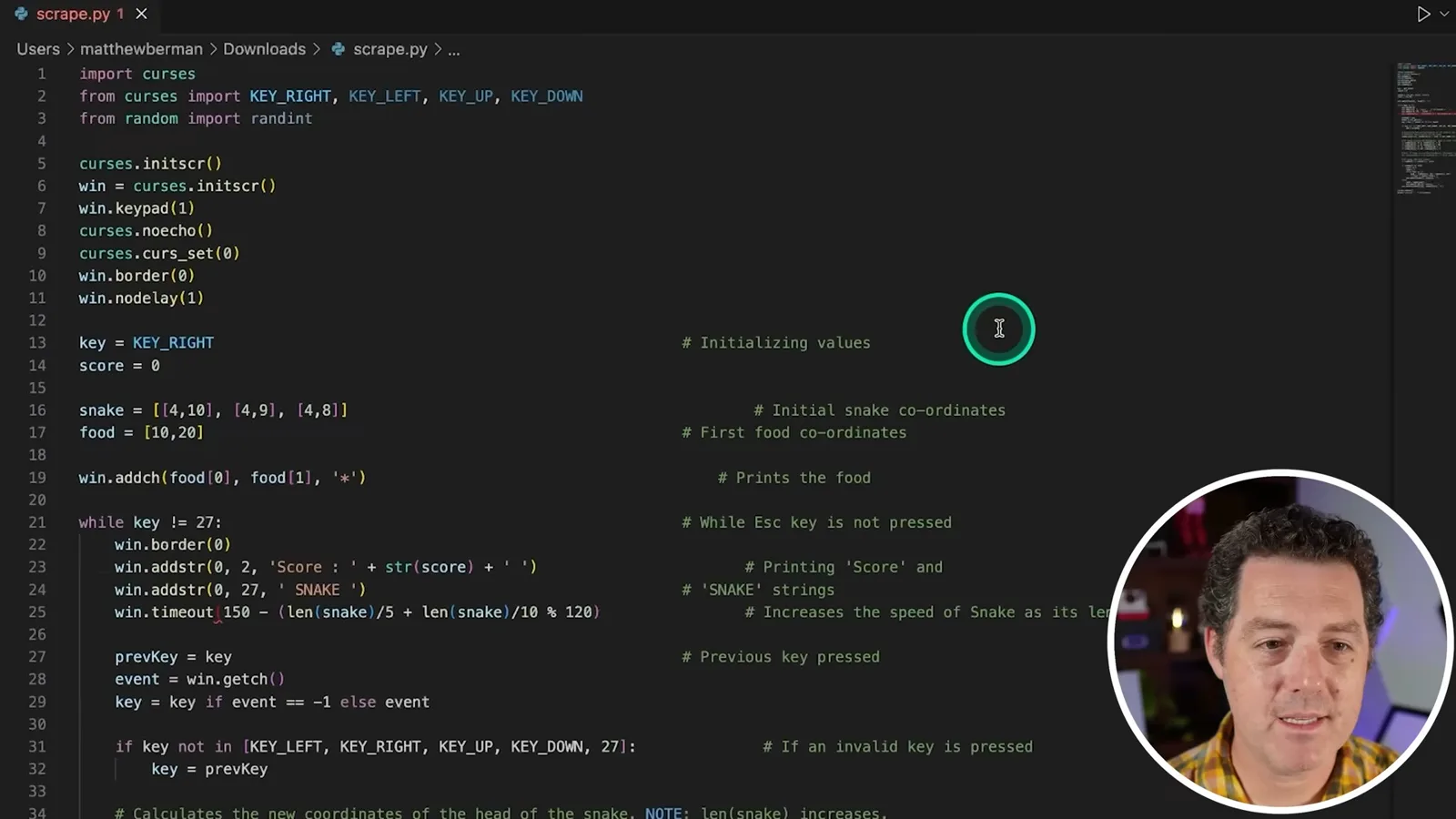Click 'curses.curs_set(0)' line
This screenshot has width=1456, height=819.
coord(159,253)
